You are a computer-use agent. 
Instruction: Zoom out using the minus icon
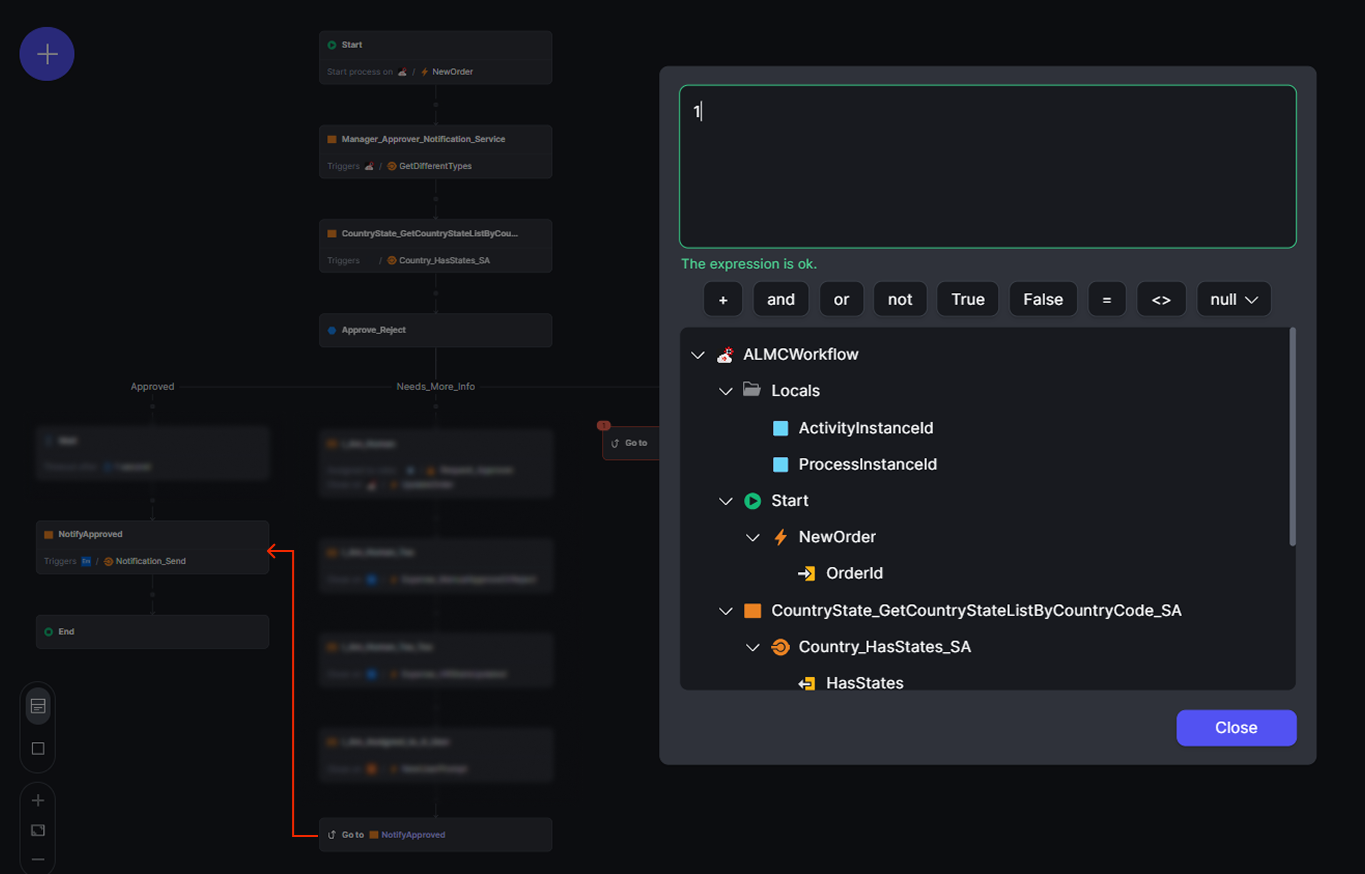tap(37, 860)
